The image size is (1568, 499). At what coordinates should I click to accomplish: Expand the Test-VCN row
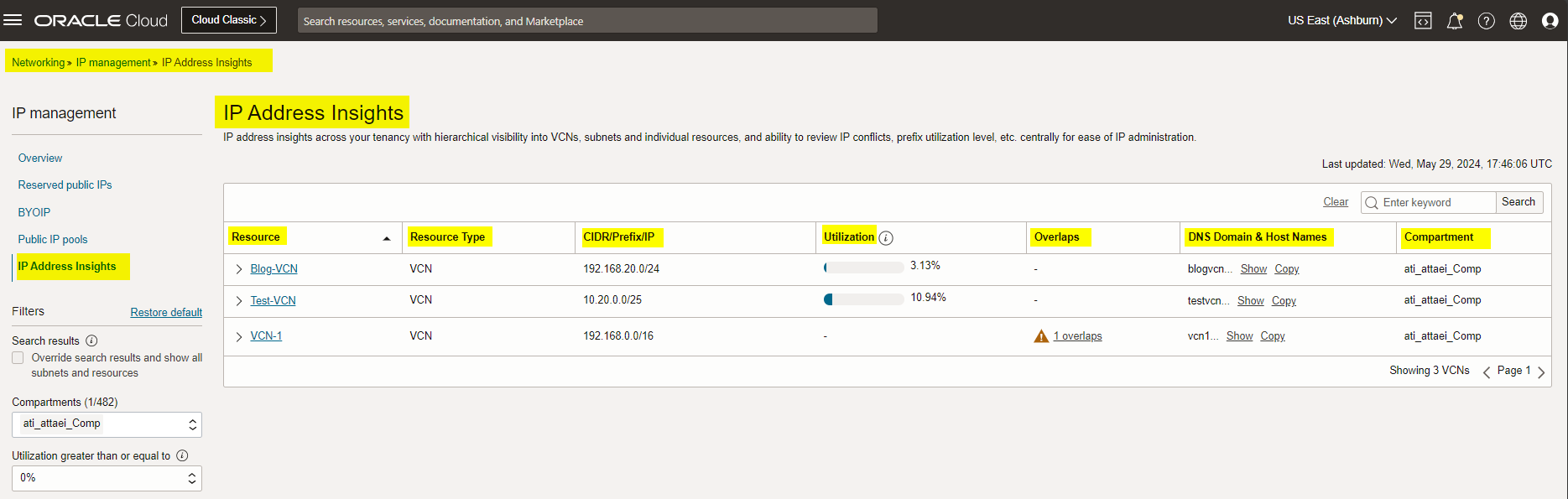click(x=239, y=301)
